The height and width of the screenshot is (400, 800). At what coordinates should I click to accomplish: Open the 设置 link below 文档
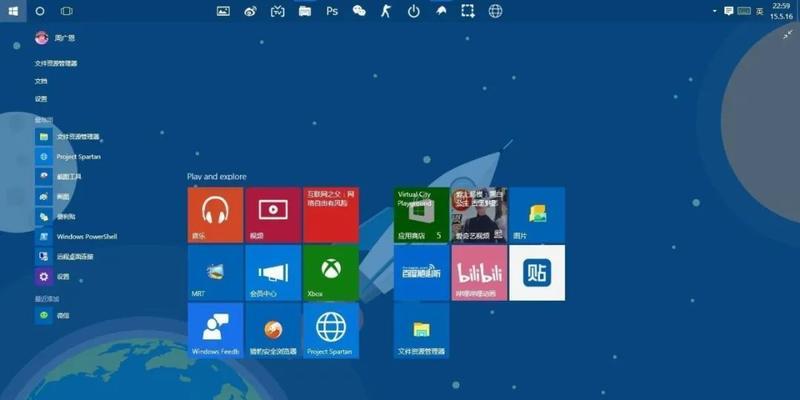click(41, 99)
